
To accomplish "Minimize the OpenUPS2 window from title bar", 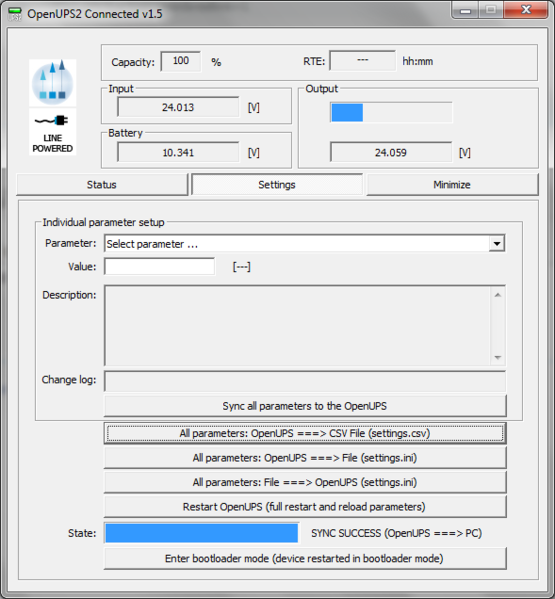I will [465, 10].
